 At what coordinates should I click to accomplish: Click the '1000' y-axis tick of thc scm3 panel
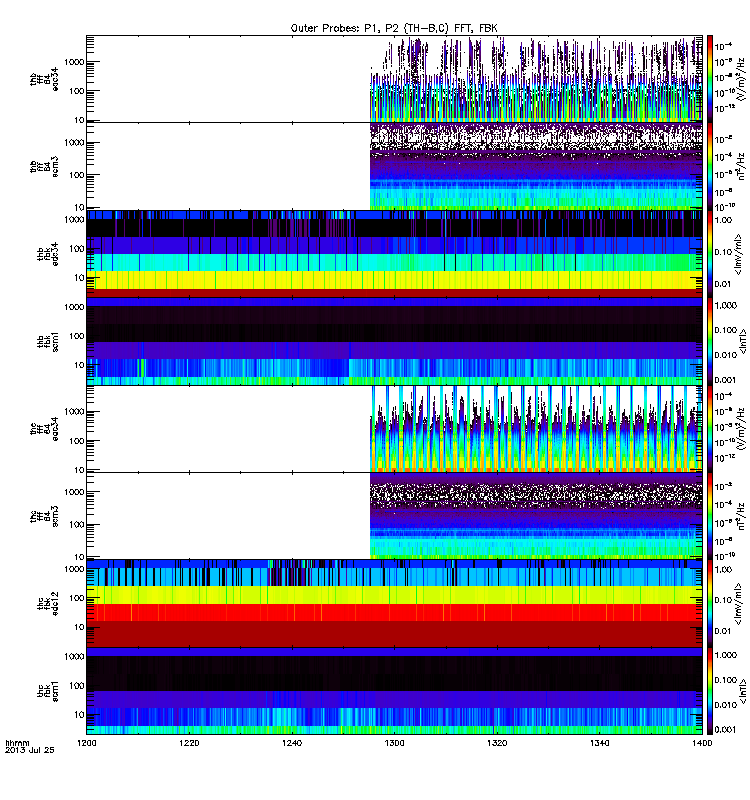point(74,492)
